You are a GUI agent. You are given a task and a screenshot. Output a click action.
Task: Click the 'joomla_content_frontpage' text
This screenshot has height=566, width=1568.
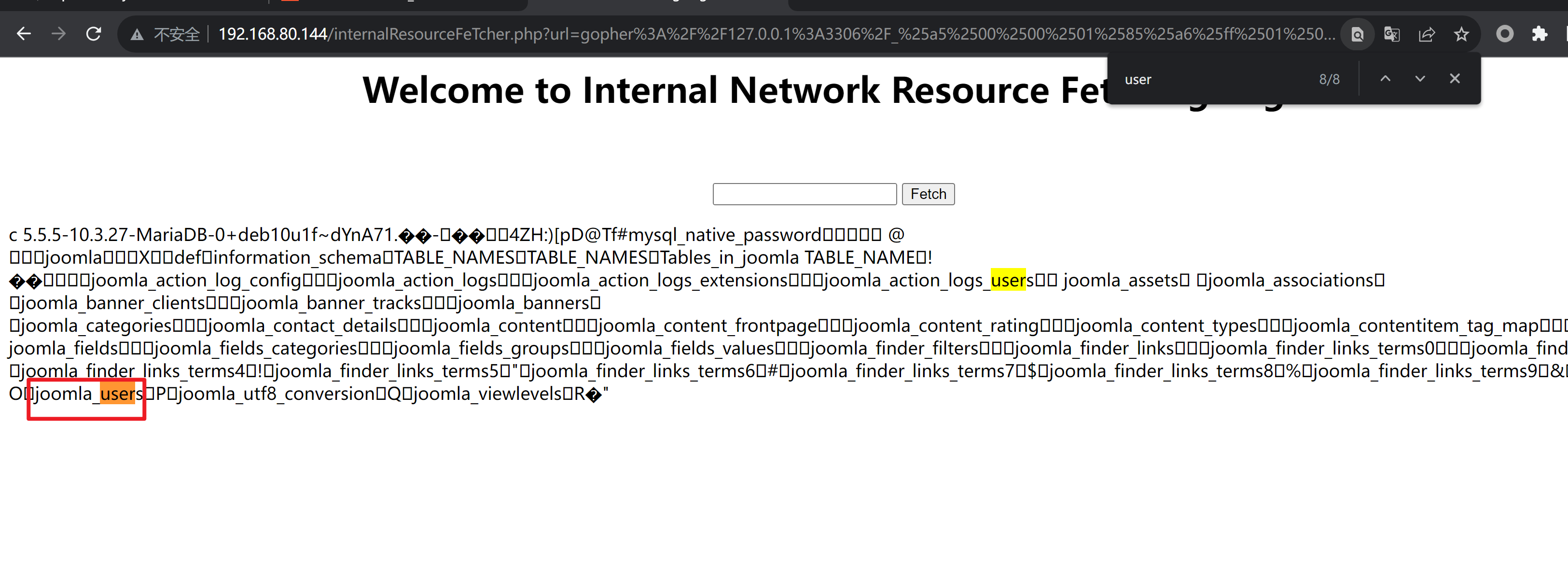[x=708, y=326]
